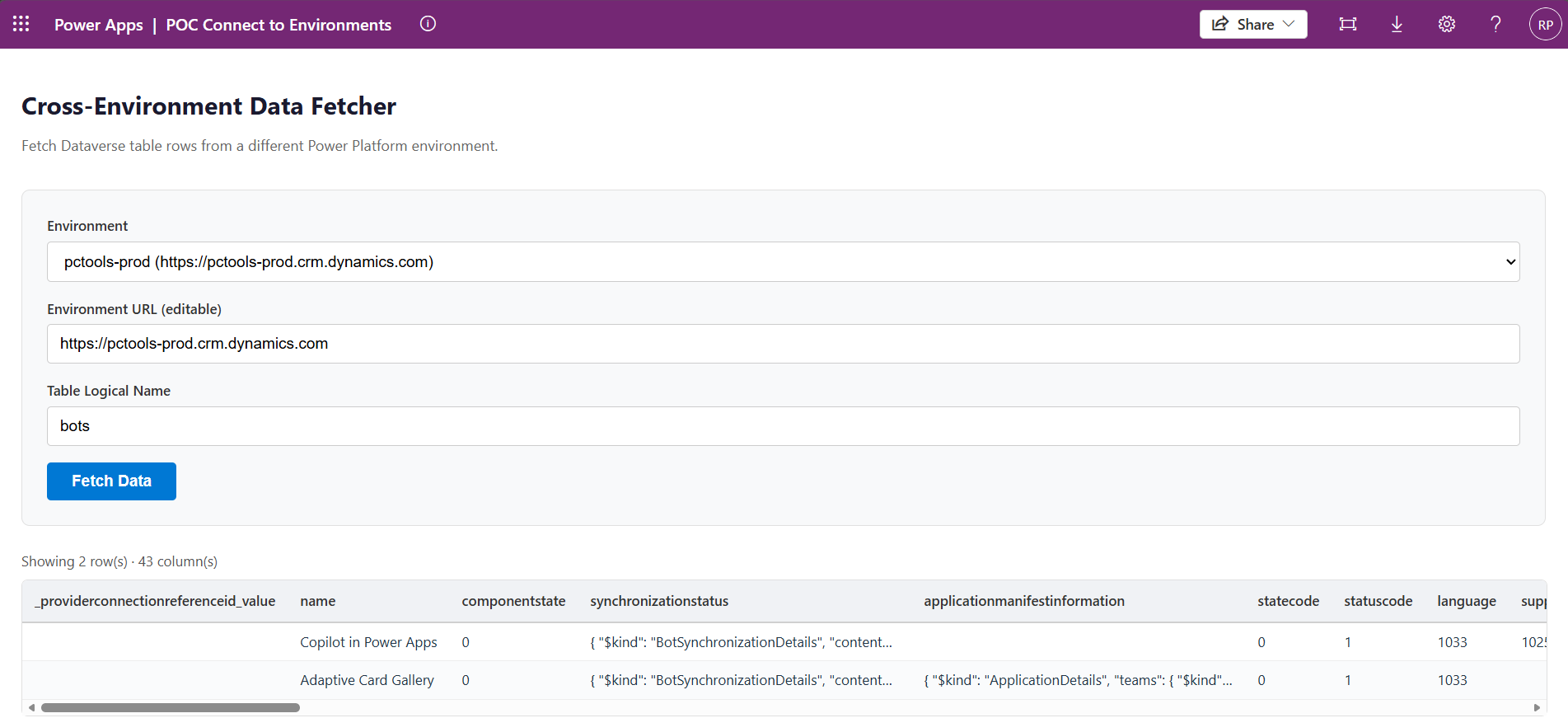
Task: Click the scroll left arrow of table
Action: (x=32, y=707)
